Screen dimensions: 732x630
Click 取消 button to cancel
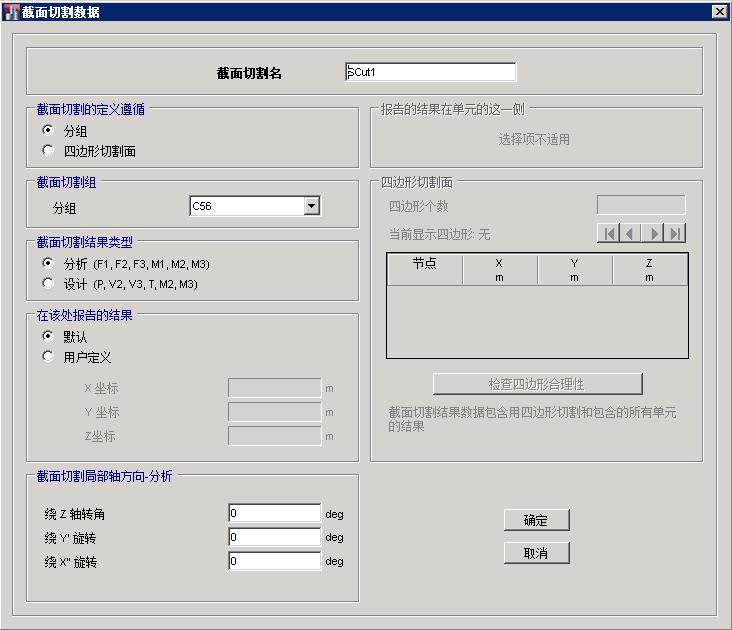tap(536, 553)
